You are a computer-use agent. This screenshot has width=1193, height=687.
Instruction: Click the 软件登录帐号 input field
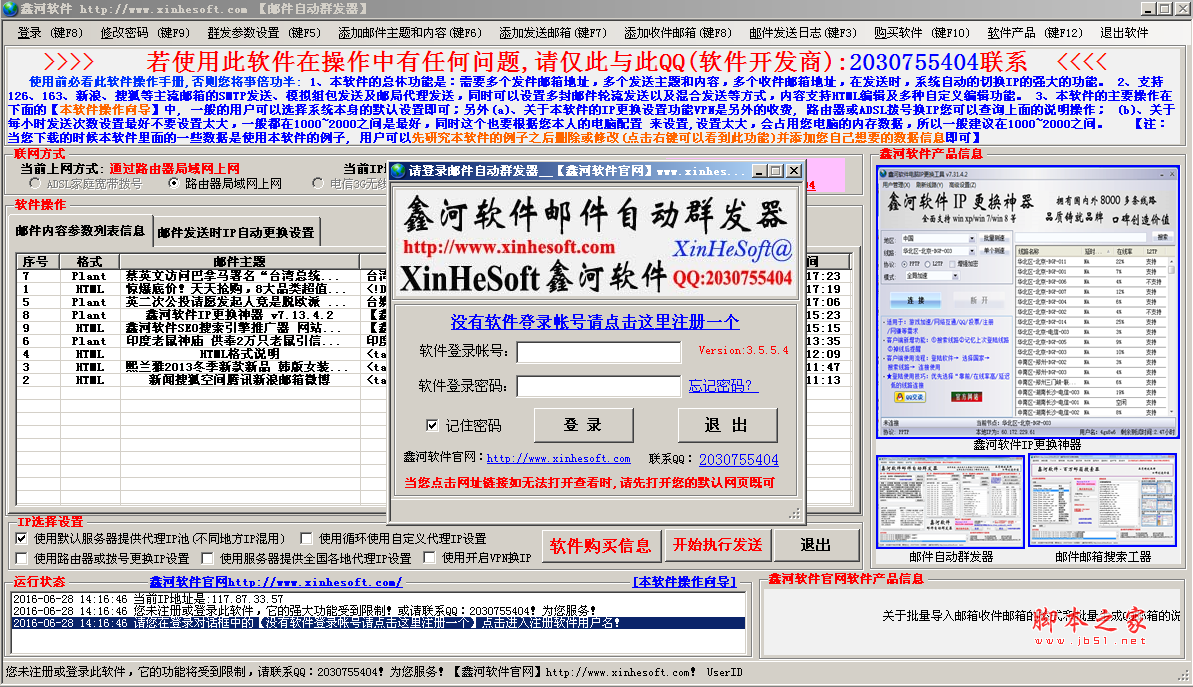(x=599, y=352)
